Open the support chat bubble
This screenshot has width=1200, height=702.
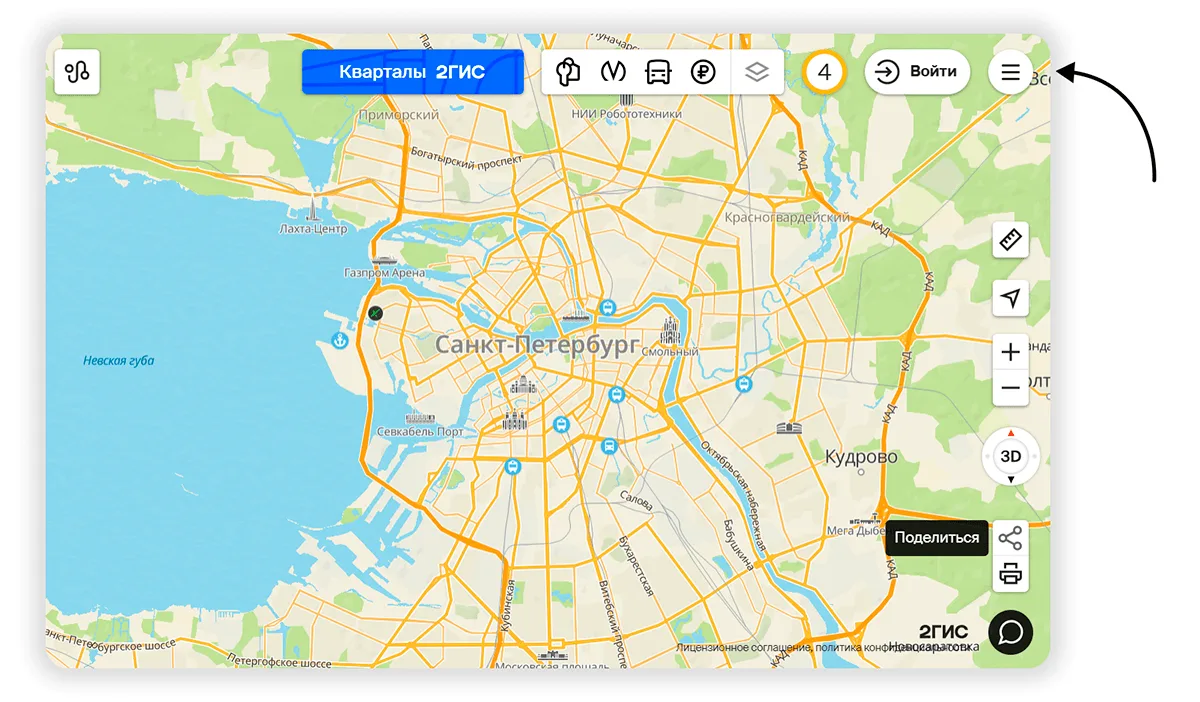coord(1011,632)
